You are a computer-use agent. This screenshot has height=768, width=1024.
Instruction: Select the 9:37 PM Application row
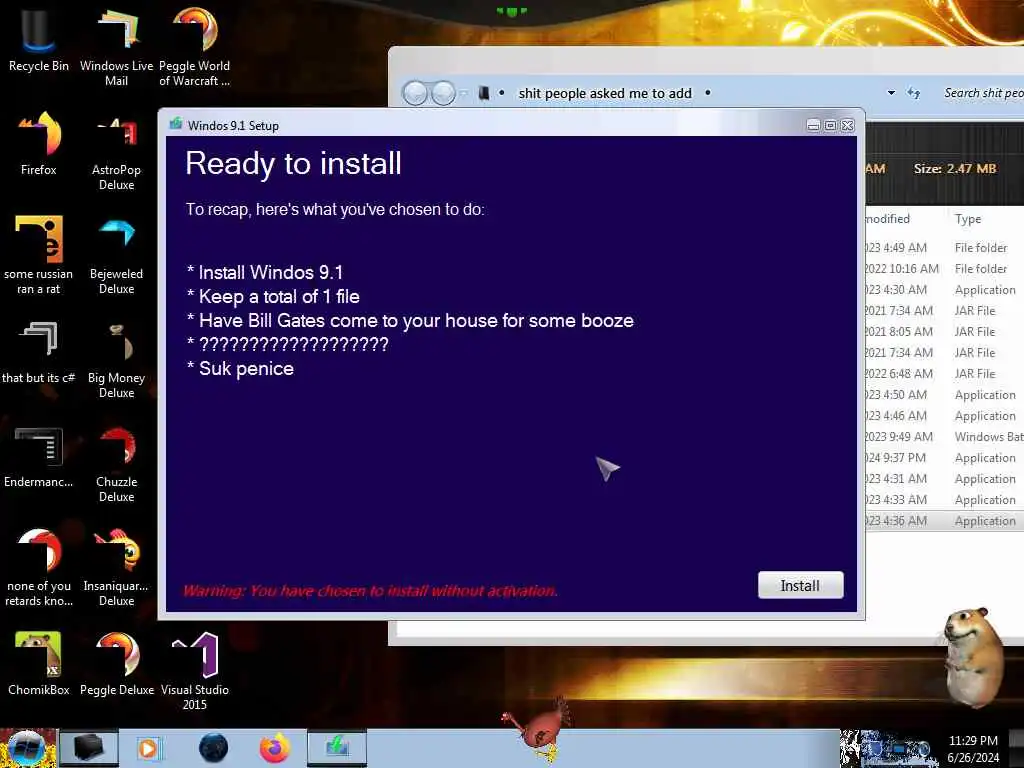944,458
